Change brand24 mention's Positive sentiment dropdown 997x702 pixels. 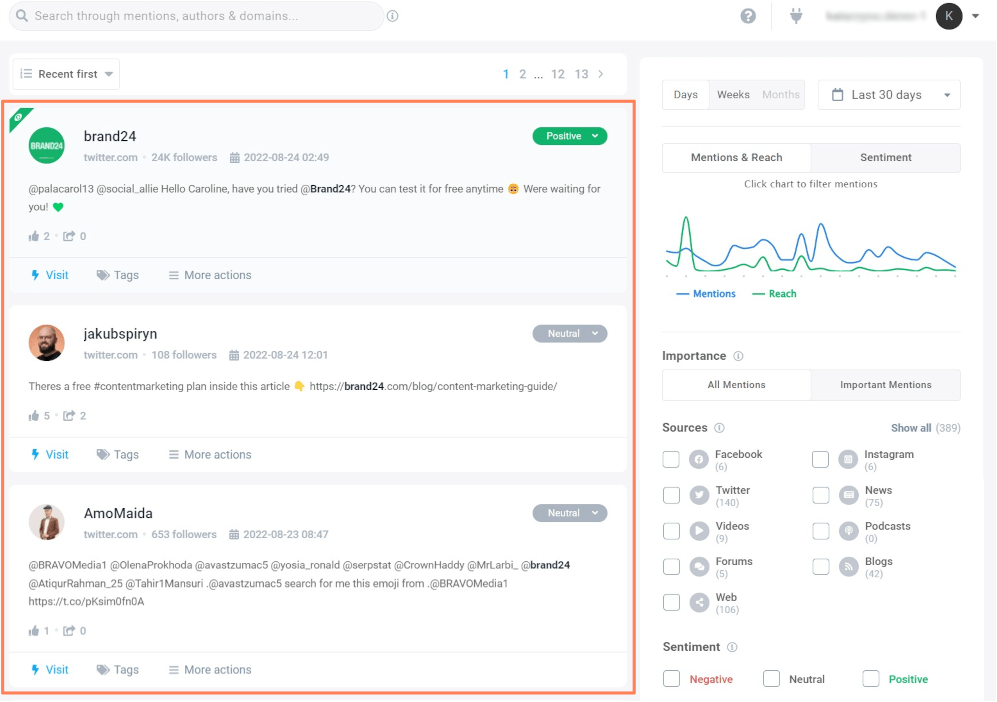[569, 136]
